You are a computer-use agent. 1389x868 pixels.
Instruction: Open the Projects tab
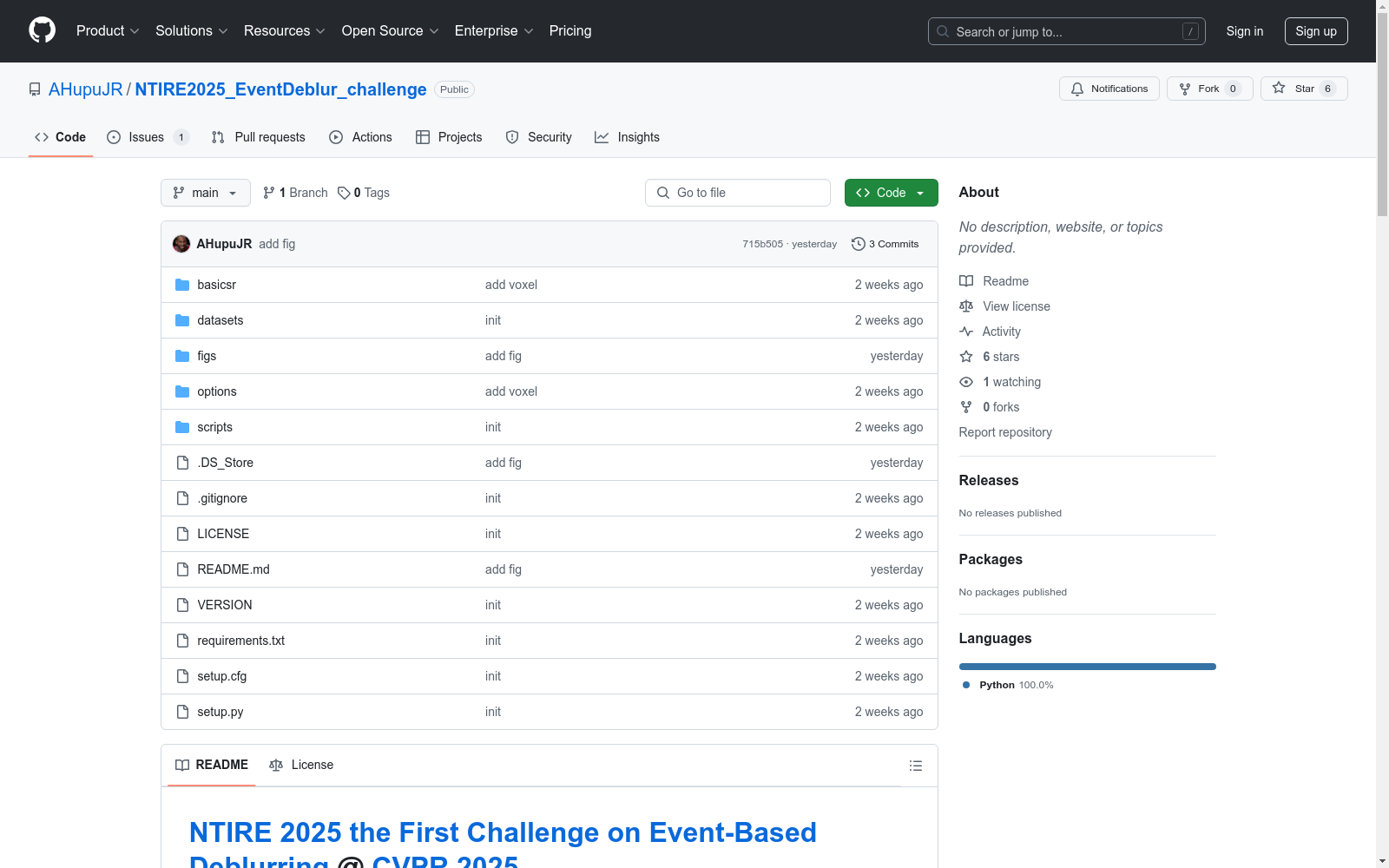point(449,137)
